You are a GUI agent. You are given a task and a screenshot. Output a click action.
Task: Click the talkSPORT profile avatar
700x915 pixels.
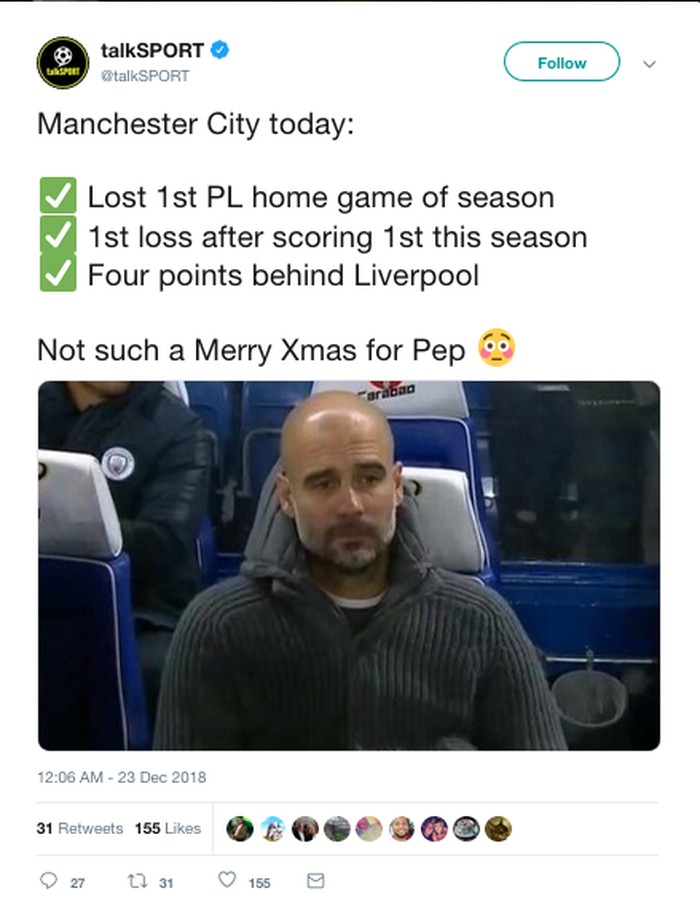point(63,62)
